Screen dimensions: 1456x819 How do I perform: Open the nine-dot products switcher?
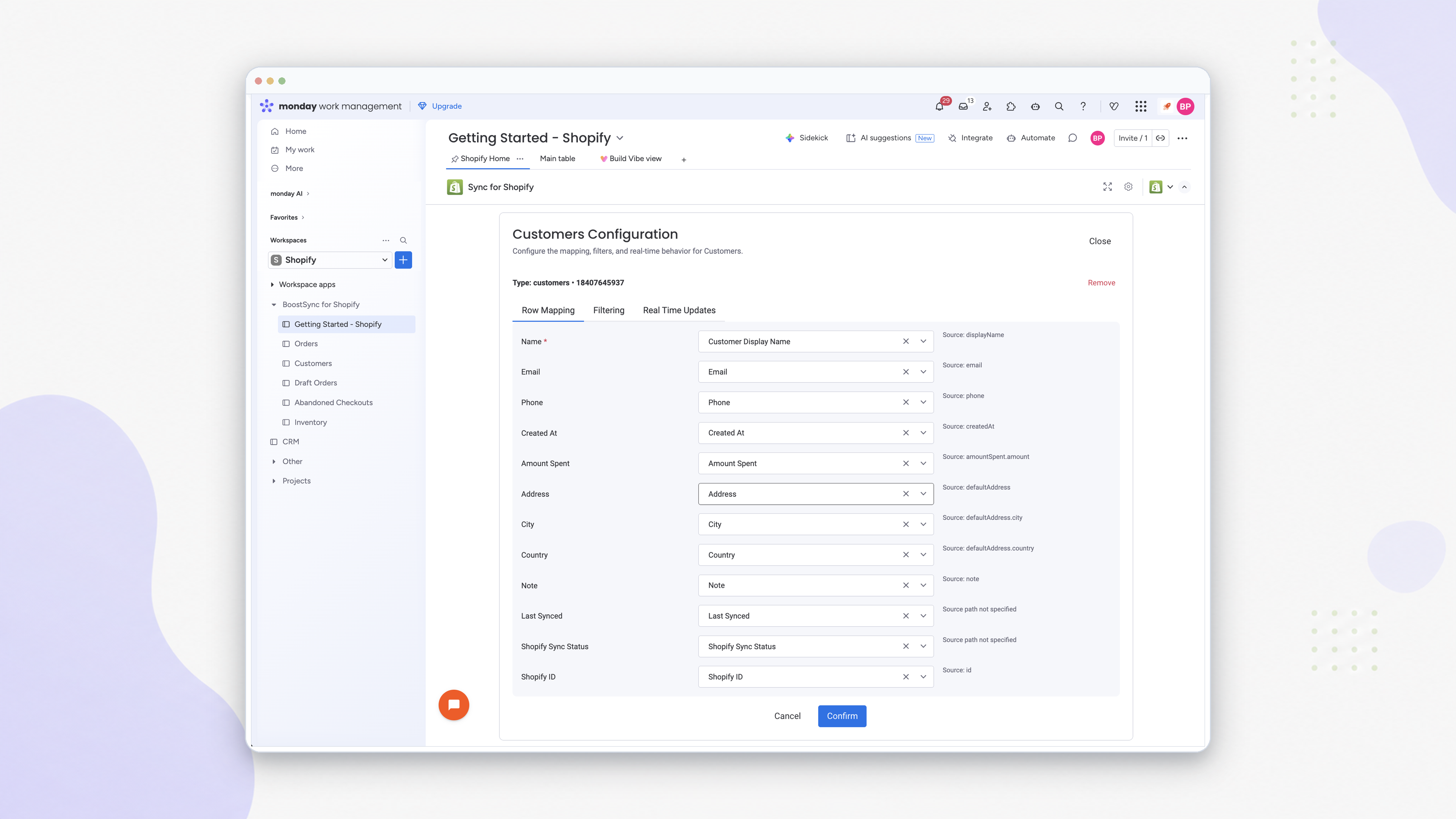click(x=1141, y=106)
